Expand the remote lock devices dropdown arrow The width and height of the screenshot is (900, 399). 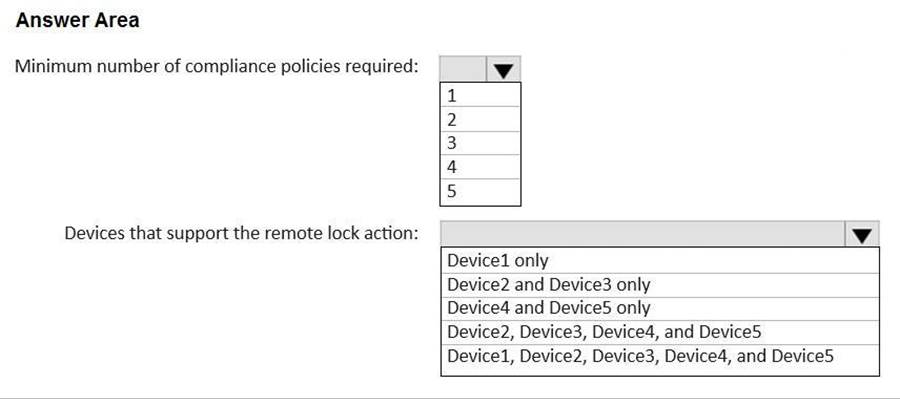pyautogui.click(x=862, y=234)
